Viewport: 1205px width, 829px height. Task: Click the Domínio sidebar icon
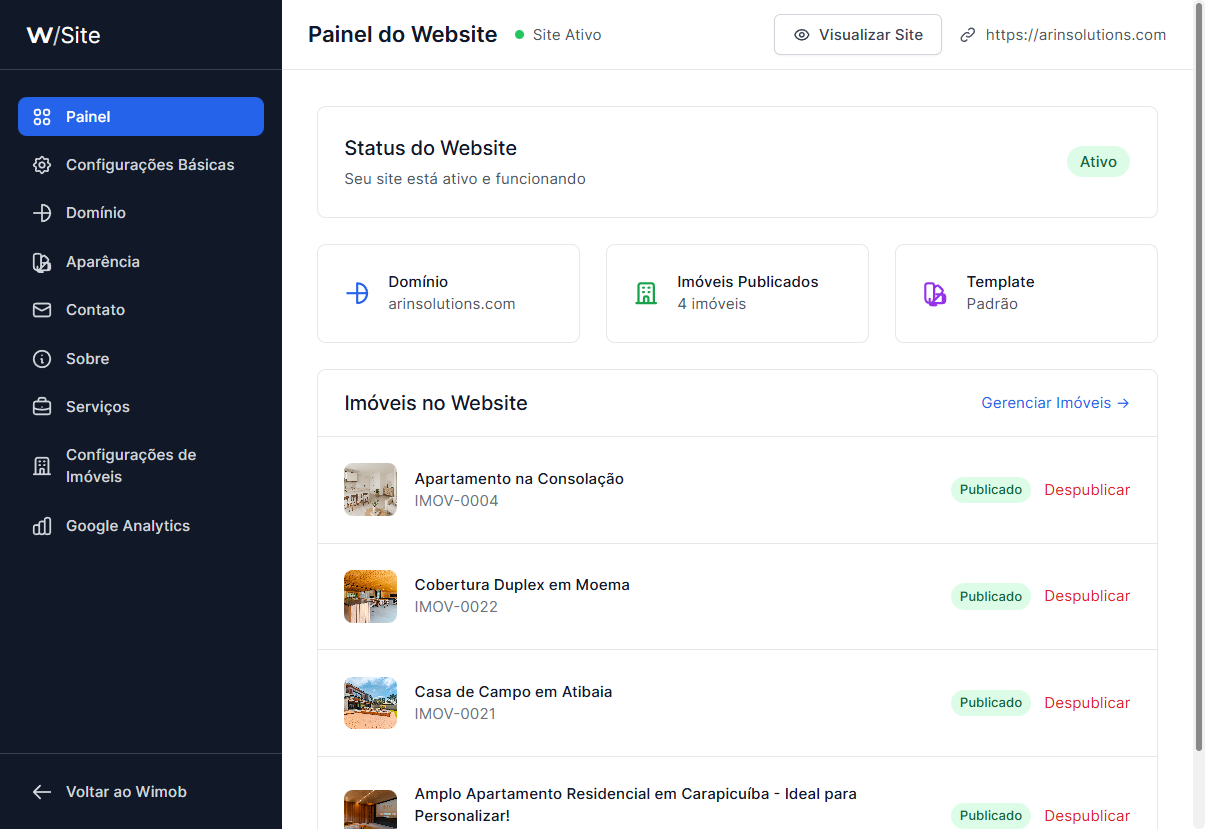(x=42, y=213)
